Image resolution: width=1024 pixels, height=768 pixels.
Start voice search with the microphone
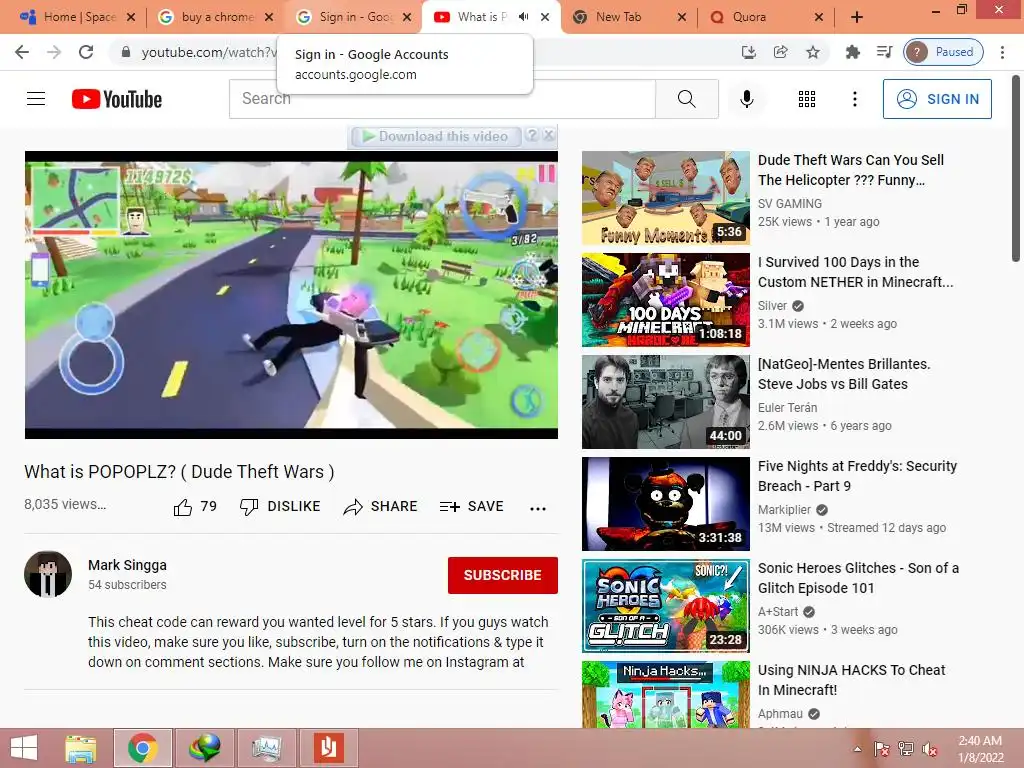point(746,99)
